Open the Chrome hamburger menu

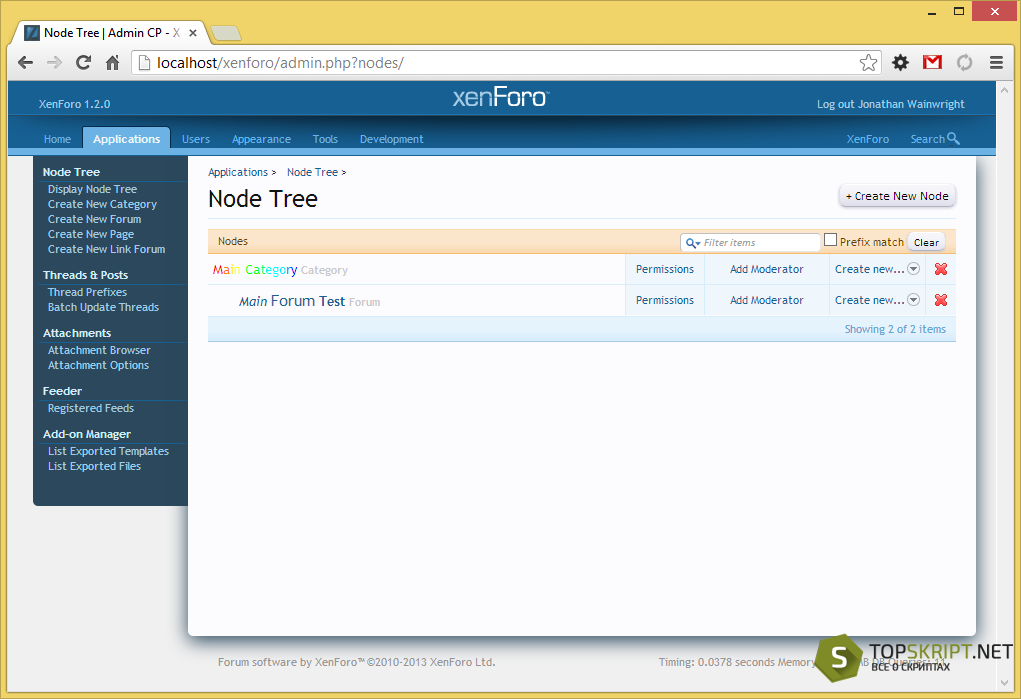996,63
